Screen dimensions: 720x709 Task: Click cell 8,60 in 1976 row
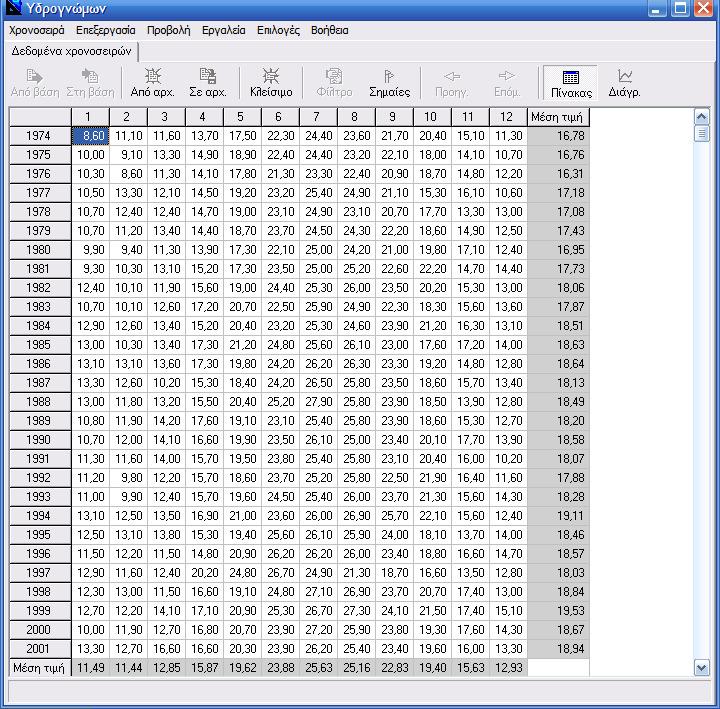coord(129,174)
